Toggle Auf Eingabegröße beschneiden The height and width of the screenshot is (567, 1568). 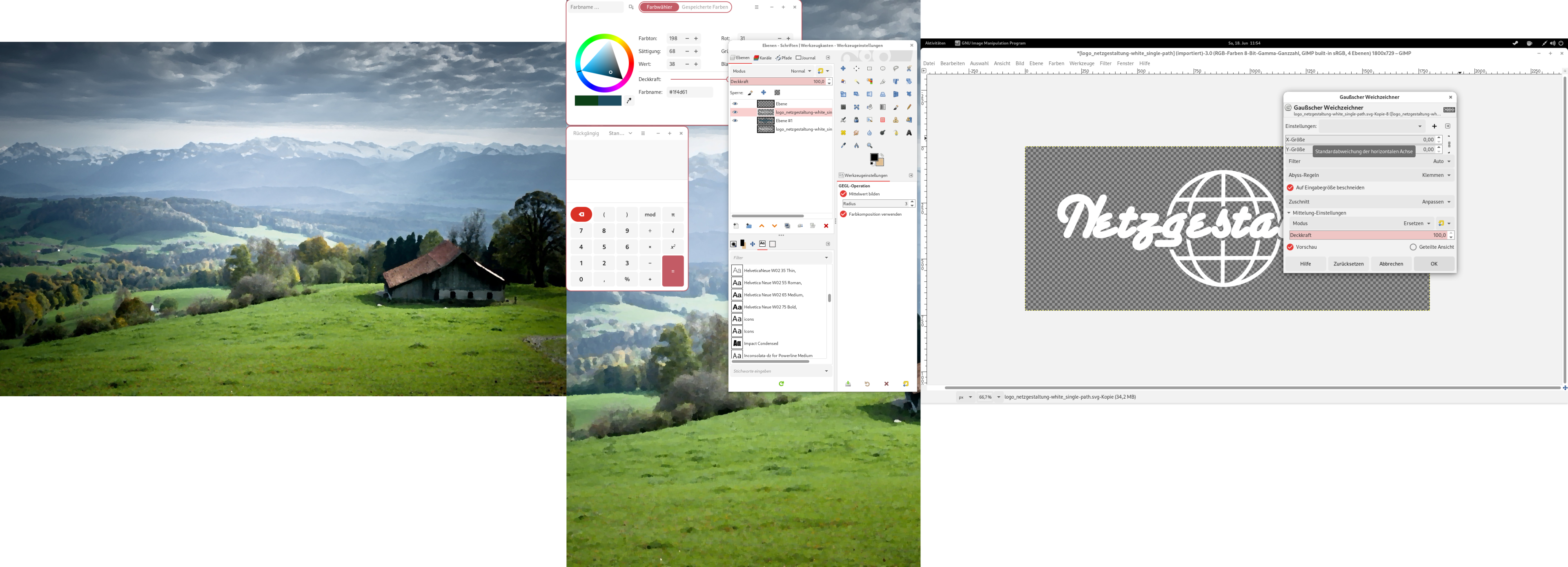(1290, 188)
